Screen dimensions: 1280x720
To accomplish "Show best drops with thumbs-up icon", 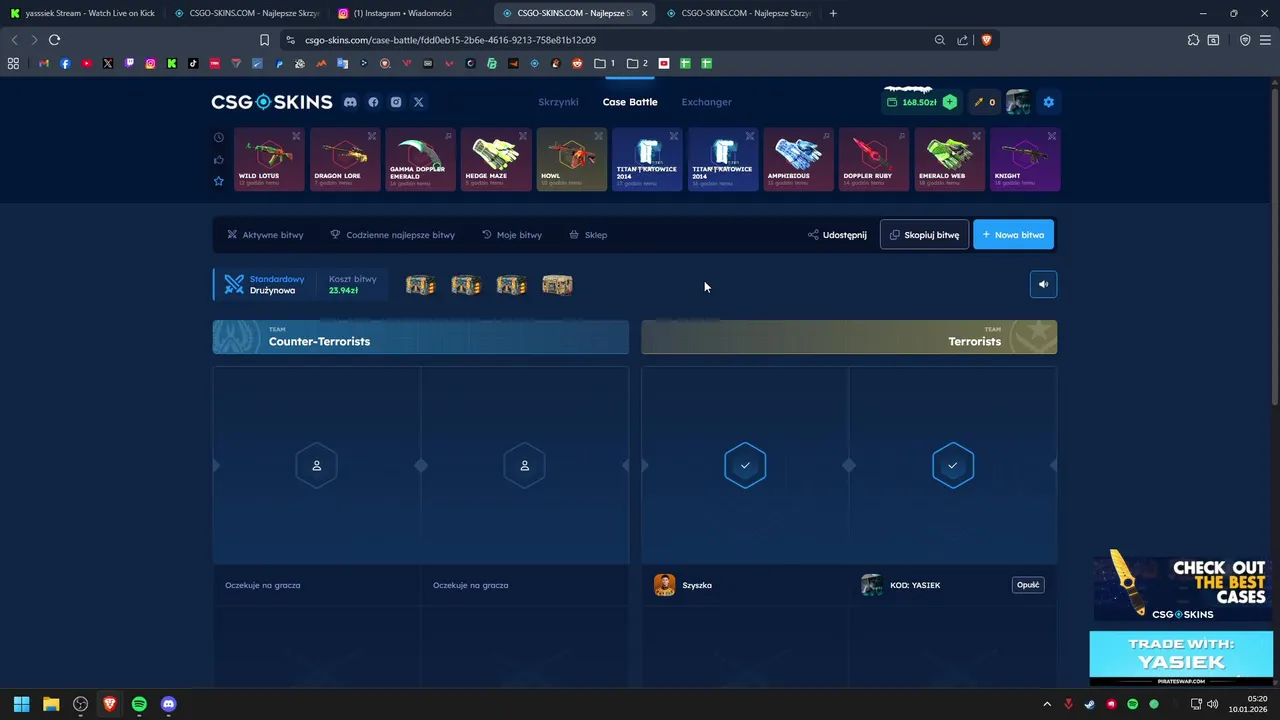I will click(x=219, y=160).
